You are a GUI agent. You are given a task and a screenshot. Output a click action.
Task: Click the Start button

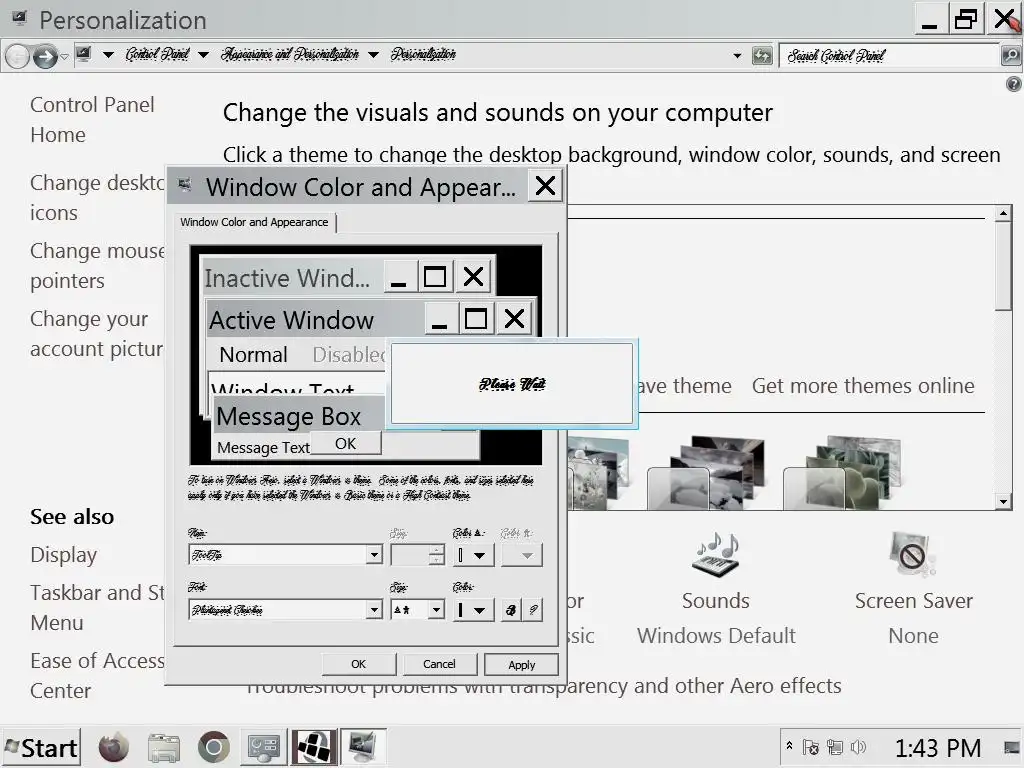tap(40, 748)
